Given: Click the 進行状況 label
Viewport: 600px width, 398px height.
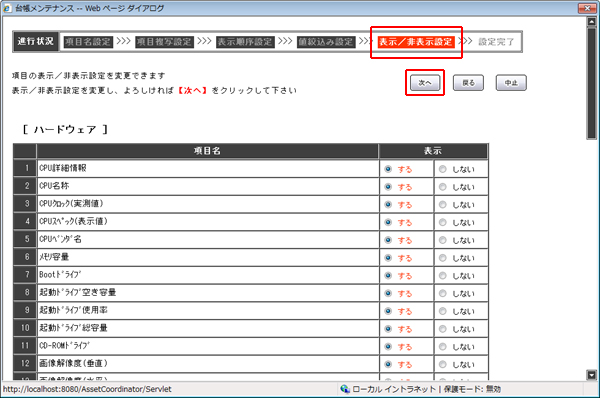Looking at the screenshot, I should (x=35, y=41).
